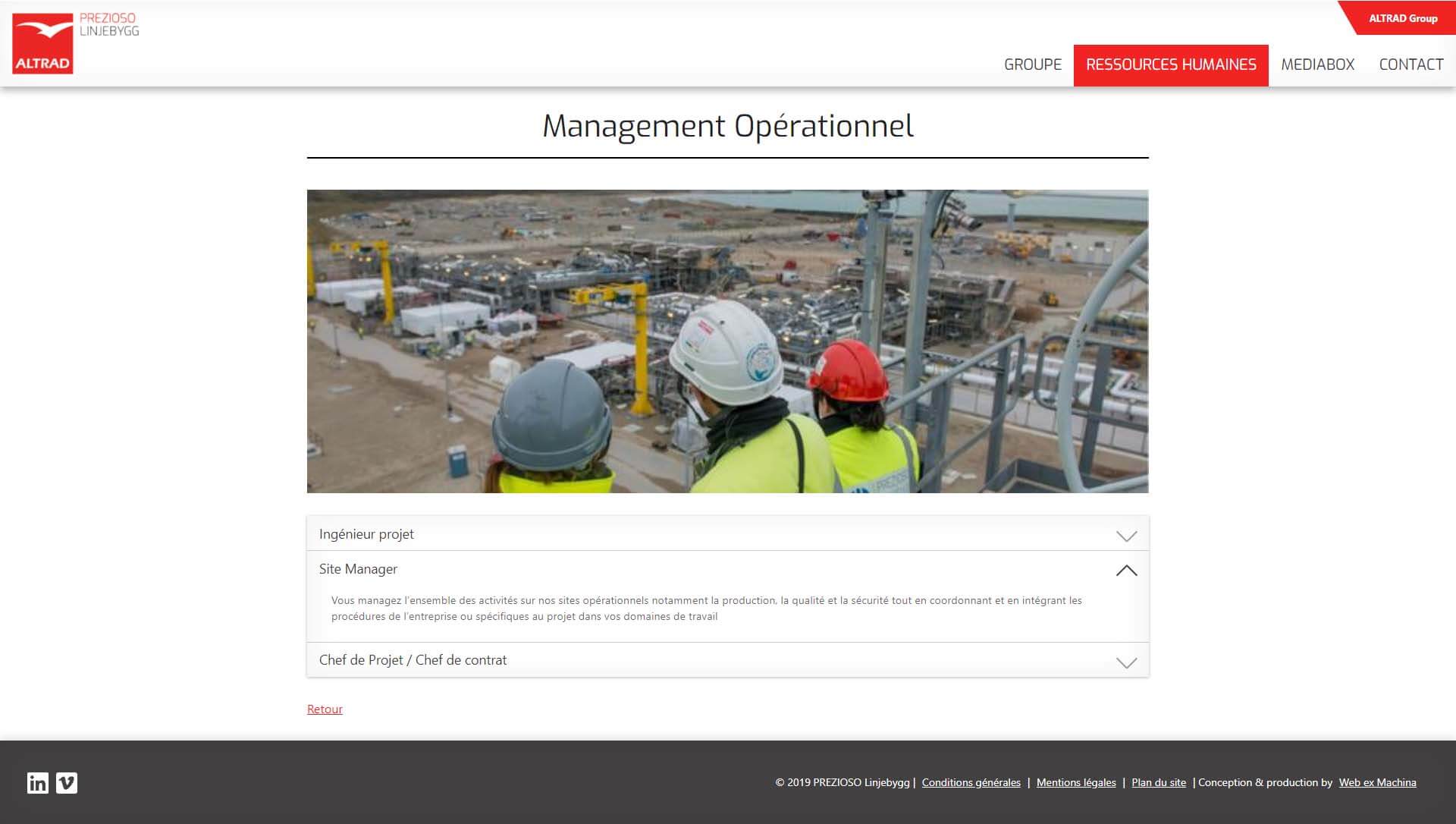Open the LinkedIn icon in footer
The width and height of the screenshot is (1456, 824).
pyautogui.click(x=38, y=783)
